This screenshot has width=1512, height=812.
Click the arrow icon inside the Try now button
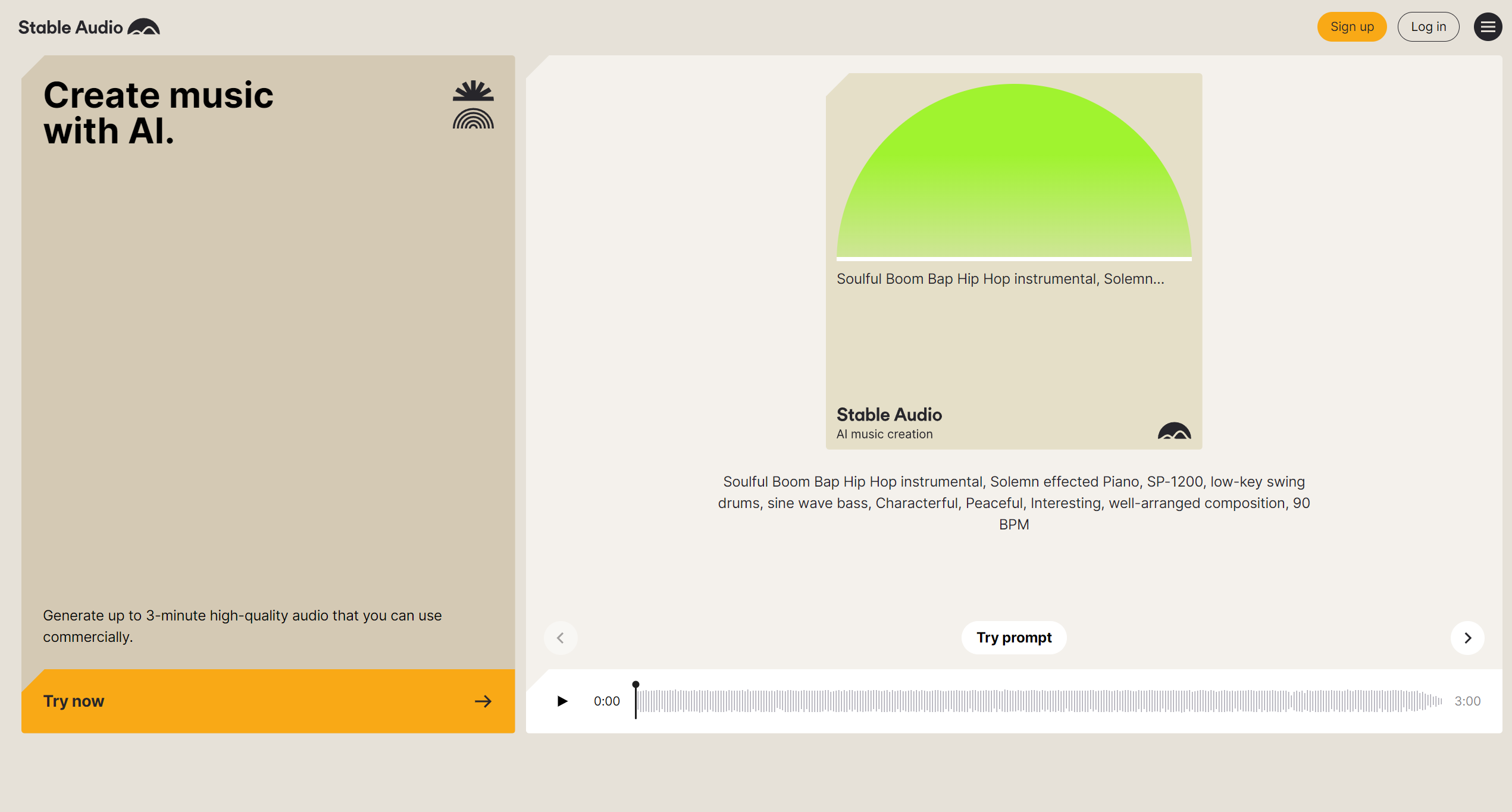click(x=483, y=701)
